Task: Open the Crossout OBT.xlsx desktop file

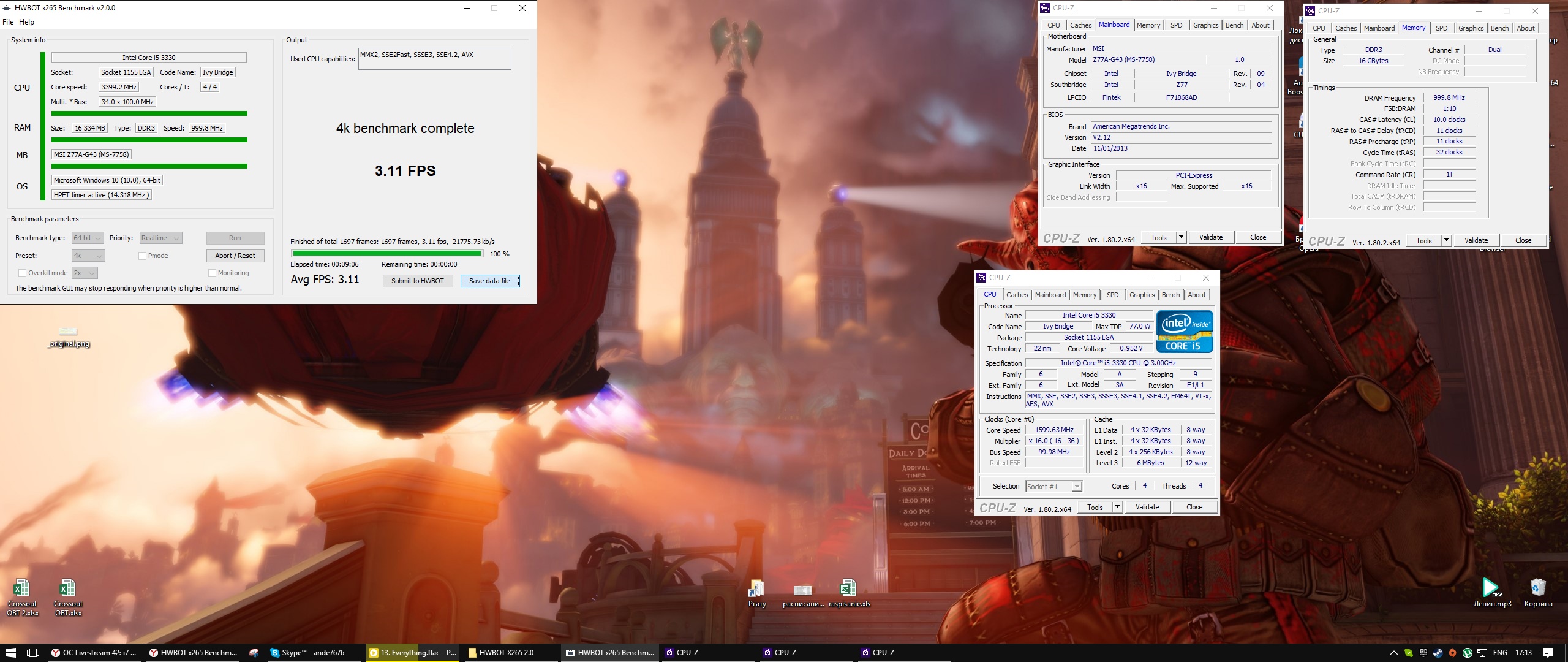Action: pos(68,596)
